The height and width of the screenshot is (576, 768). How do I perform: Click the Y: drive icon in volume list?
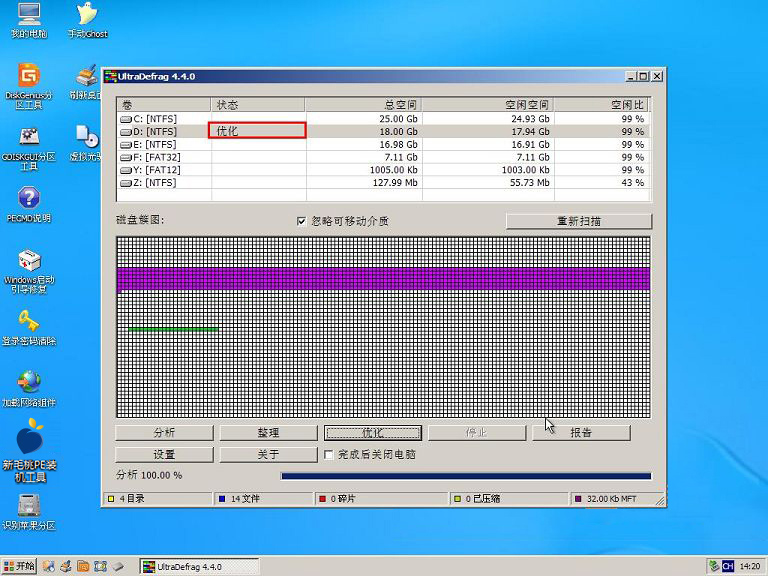126,170
